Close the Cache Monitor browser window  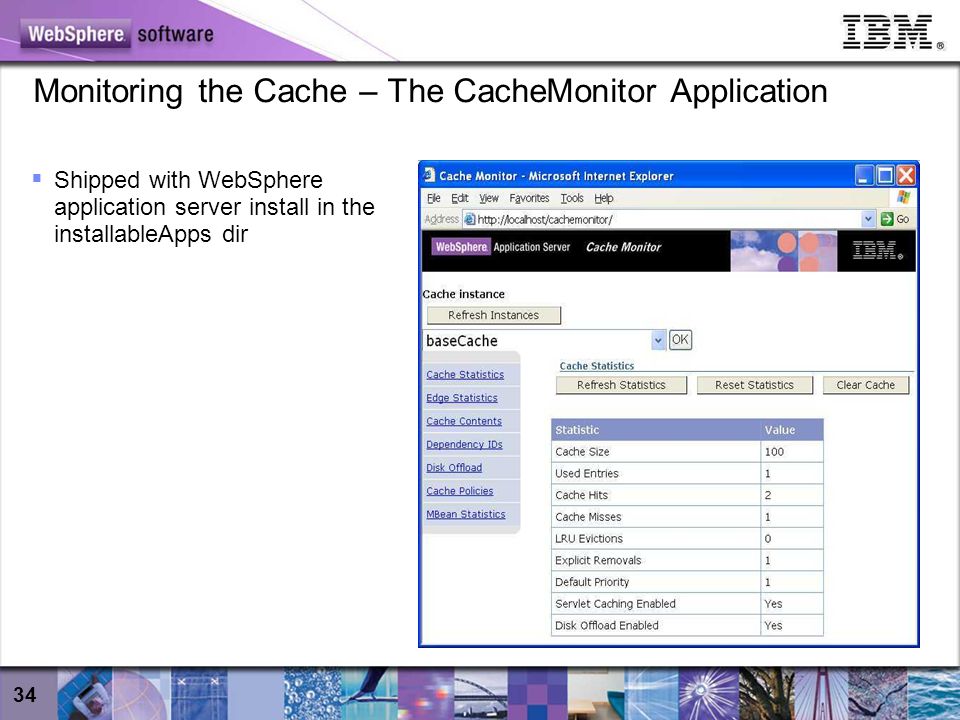[906, 176]
